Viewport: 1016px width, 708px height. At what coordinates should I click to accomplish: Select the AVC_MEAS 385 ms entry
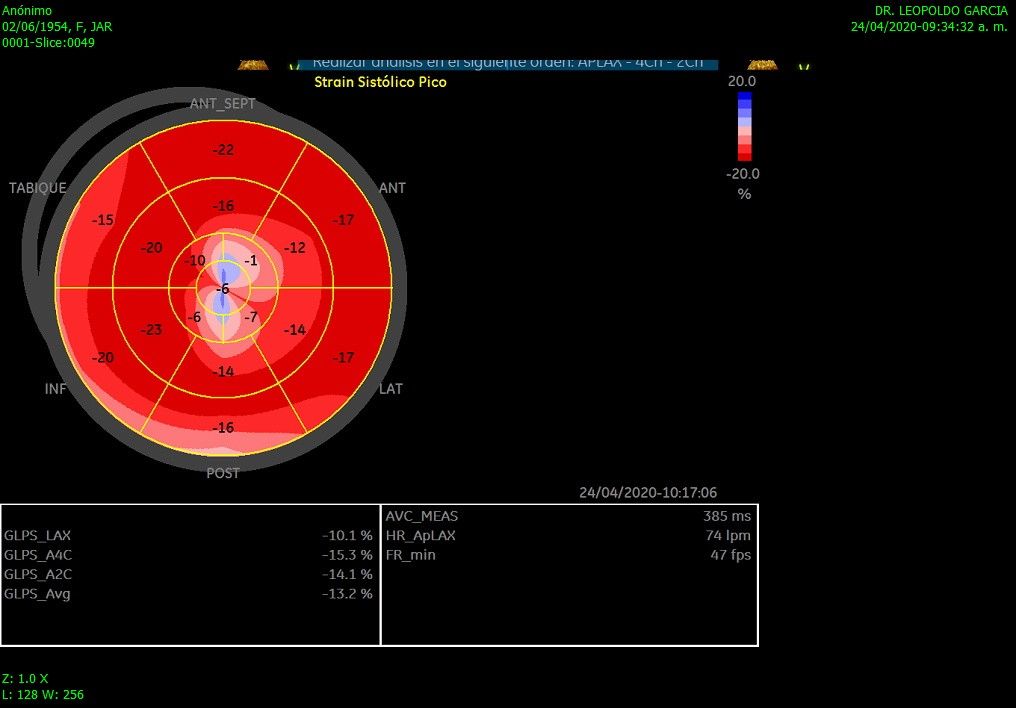(x=568, y=517)
